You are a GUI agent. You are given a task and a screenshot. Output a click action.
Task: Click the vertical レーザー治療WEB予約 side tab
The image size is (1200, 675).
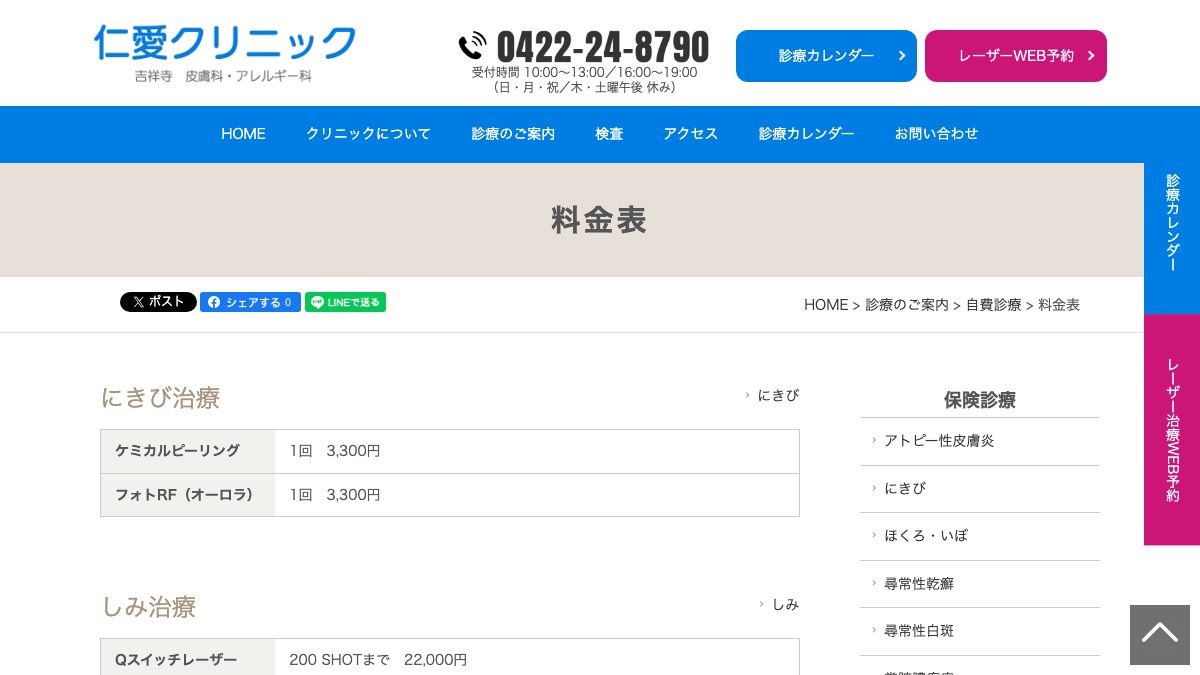click(x=1172, y=430)
